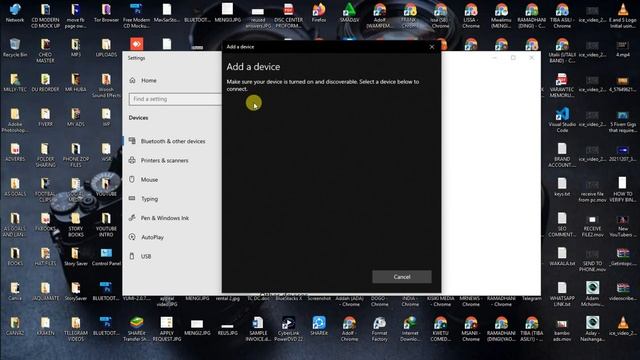Select the MP3 folder on desktop
Screen dimensions: 640x360
76,47
